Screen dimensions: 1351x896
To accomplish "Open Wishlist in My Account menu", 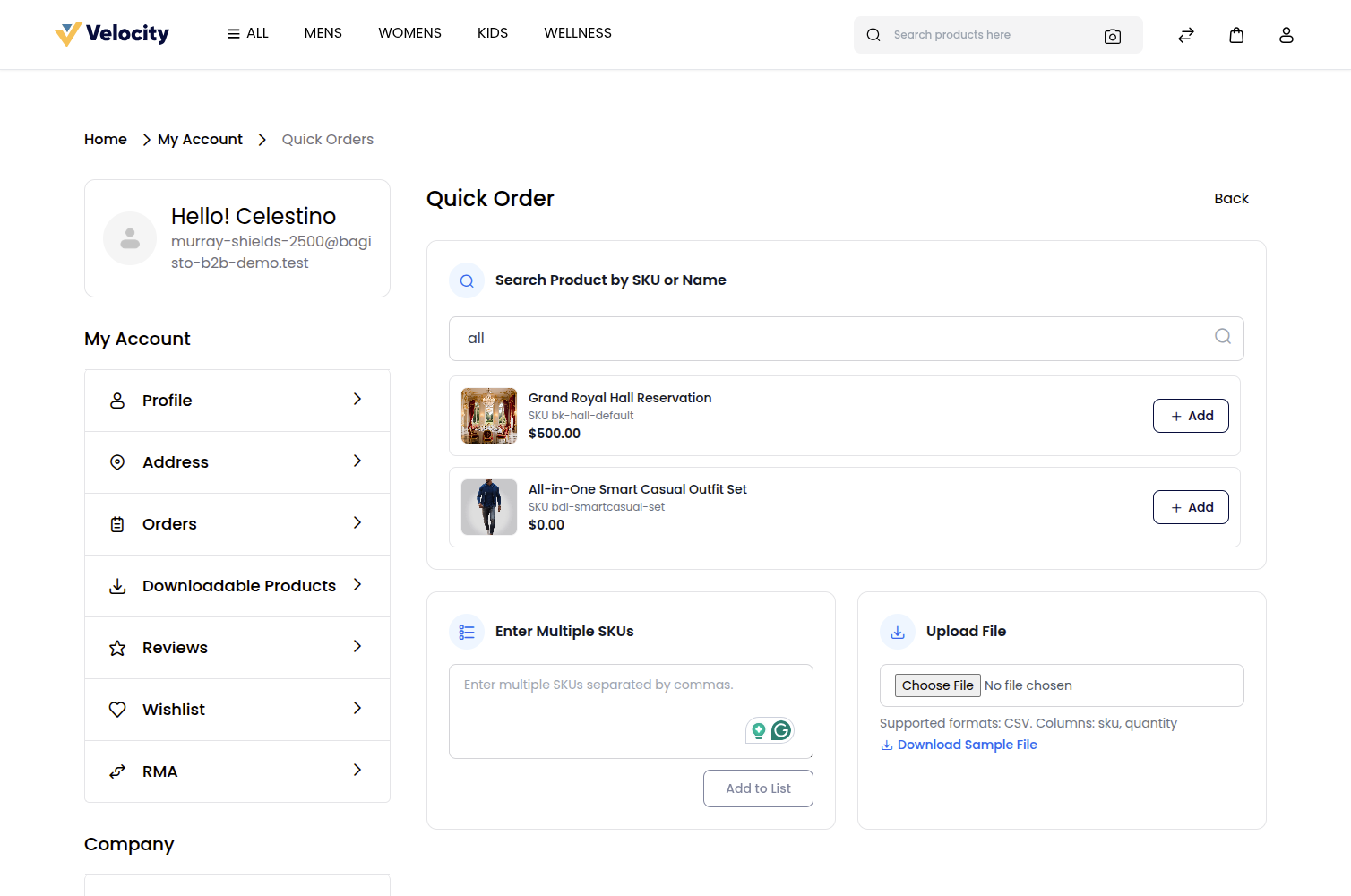I will click(237, 710).
